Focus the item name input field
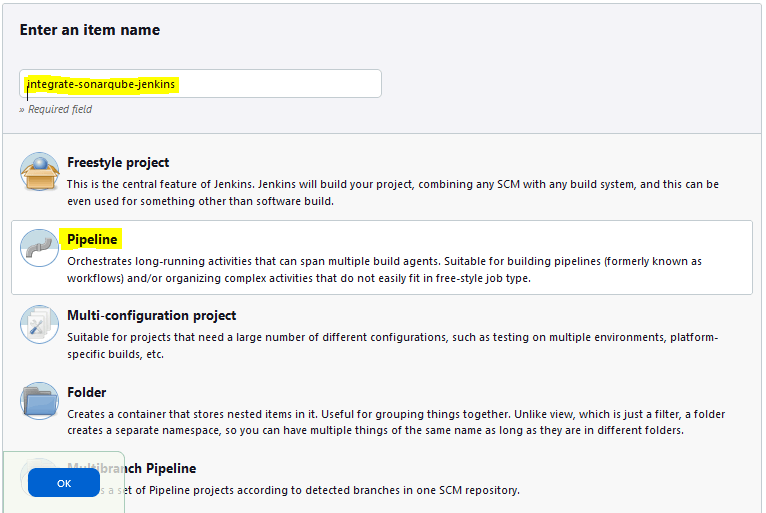The height and width of the screenshot is (513, 766). (200, 84)
